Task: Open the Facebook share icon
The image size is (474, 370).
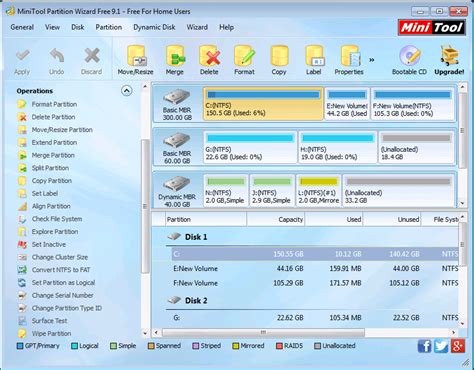Action: coord(424,346)
